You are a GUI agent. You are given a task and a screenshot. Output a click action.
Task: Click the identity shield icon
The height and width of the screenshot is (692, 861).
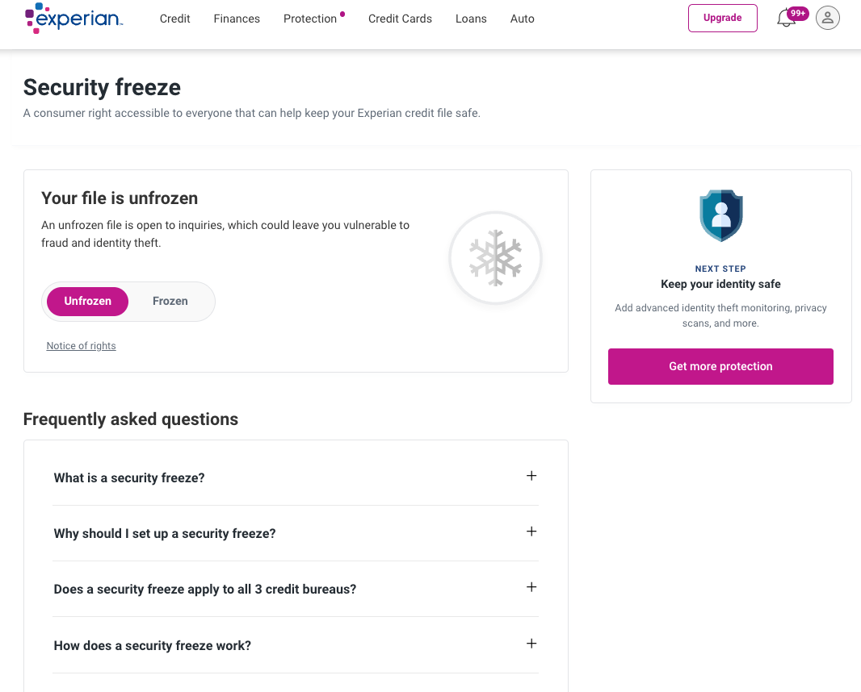tap(720, 215)
